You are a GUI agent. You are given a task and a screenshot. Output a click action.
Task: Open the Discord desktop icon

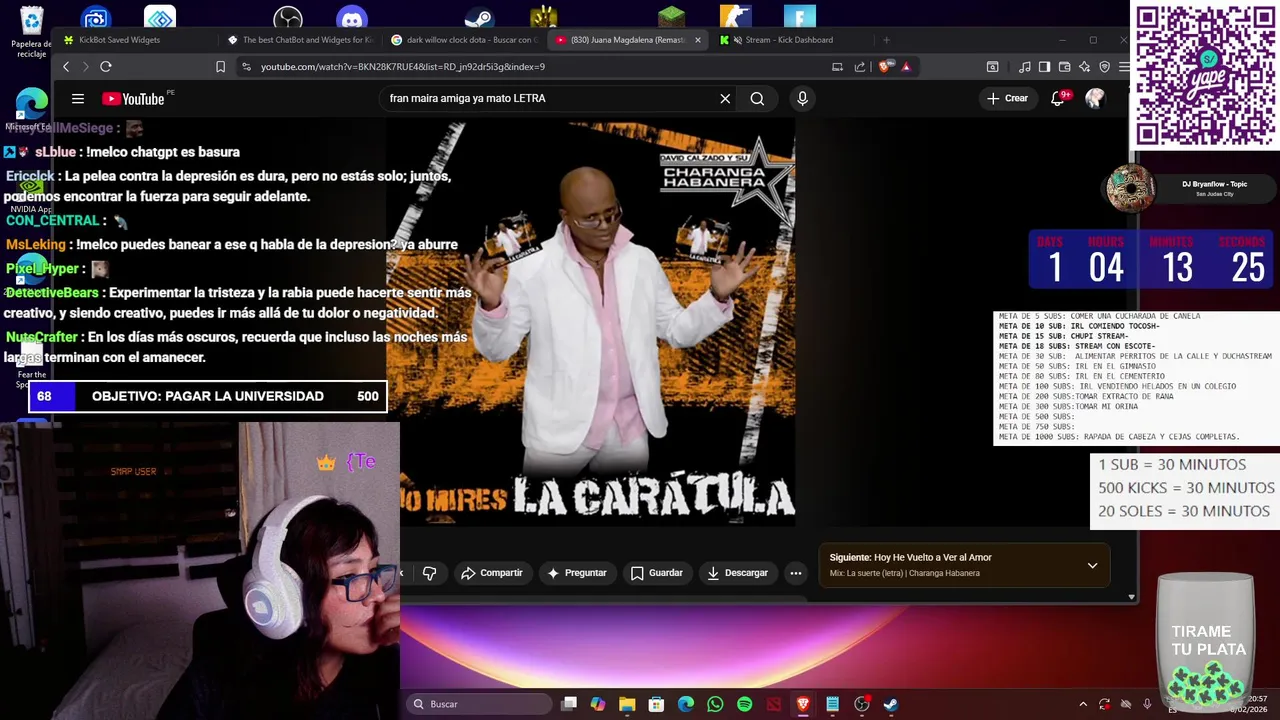click(352, 18)
